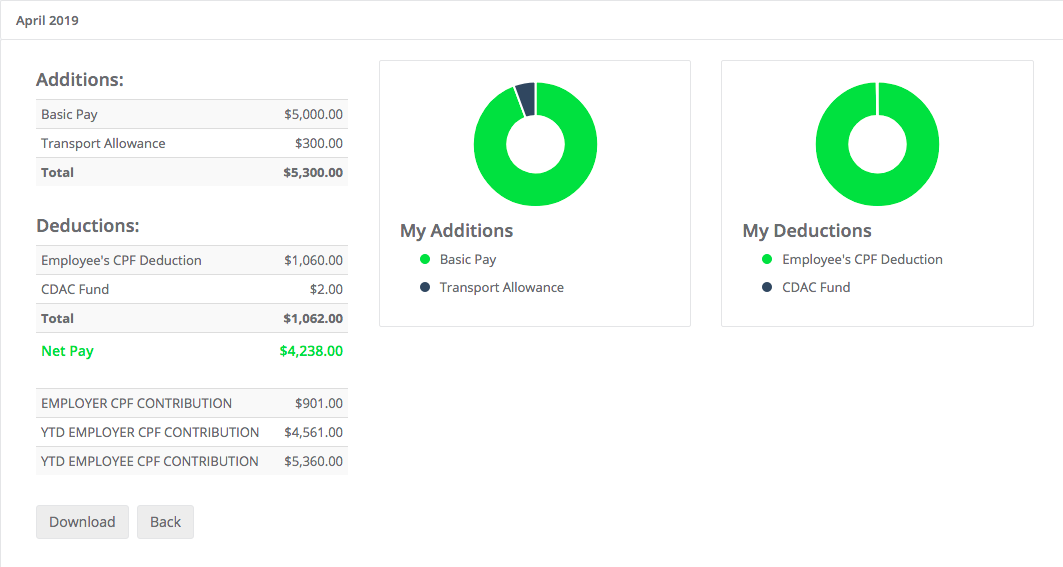Toggle Transport Allowance legend label in chart
The image size is (1063, 567).
(x=502, y=287)
